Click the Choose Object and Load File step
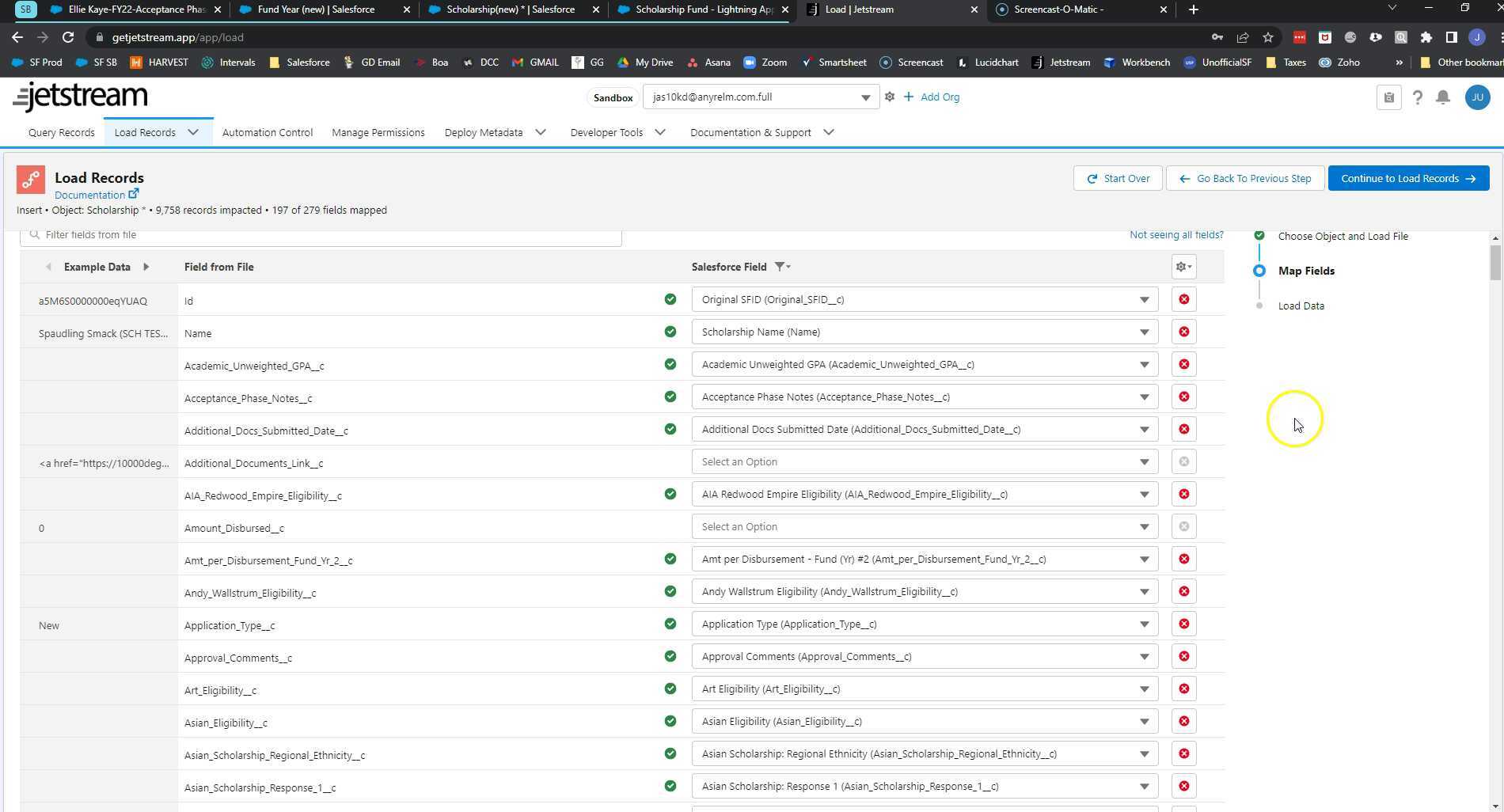 1343,237
